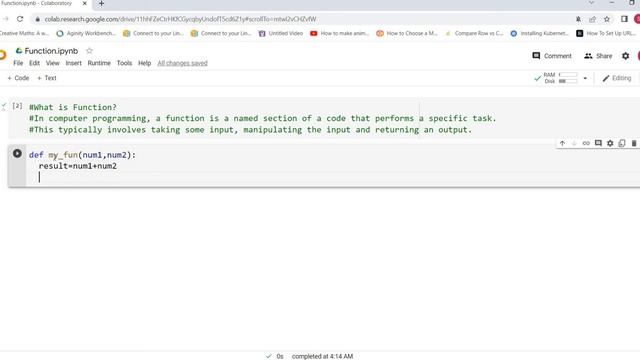The height and width of the screenshot is (360, 640).
Task: Click the comment line starting '#This typically involves'
Action: (250, 130)
